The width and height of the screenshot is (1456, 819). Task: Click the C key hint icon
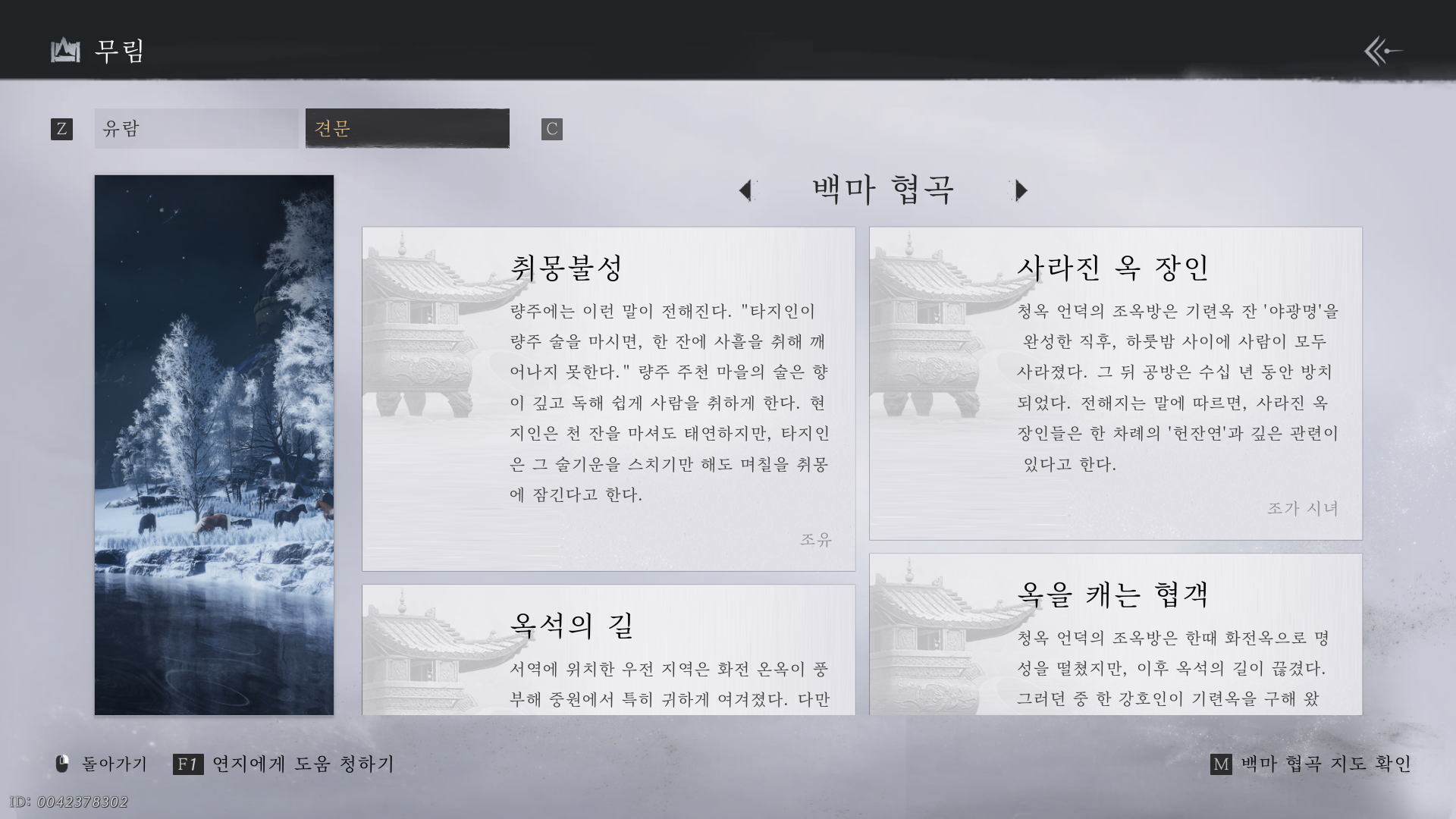pos(552,129)
